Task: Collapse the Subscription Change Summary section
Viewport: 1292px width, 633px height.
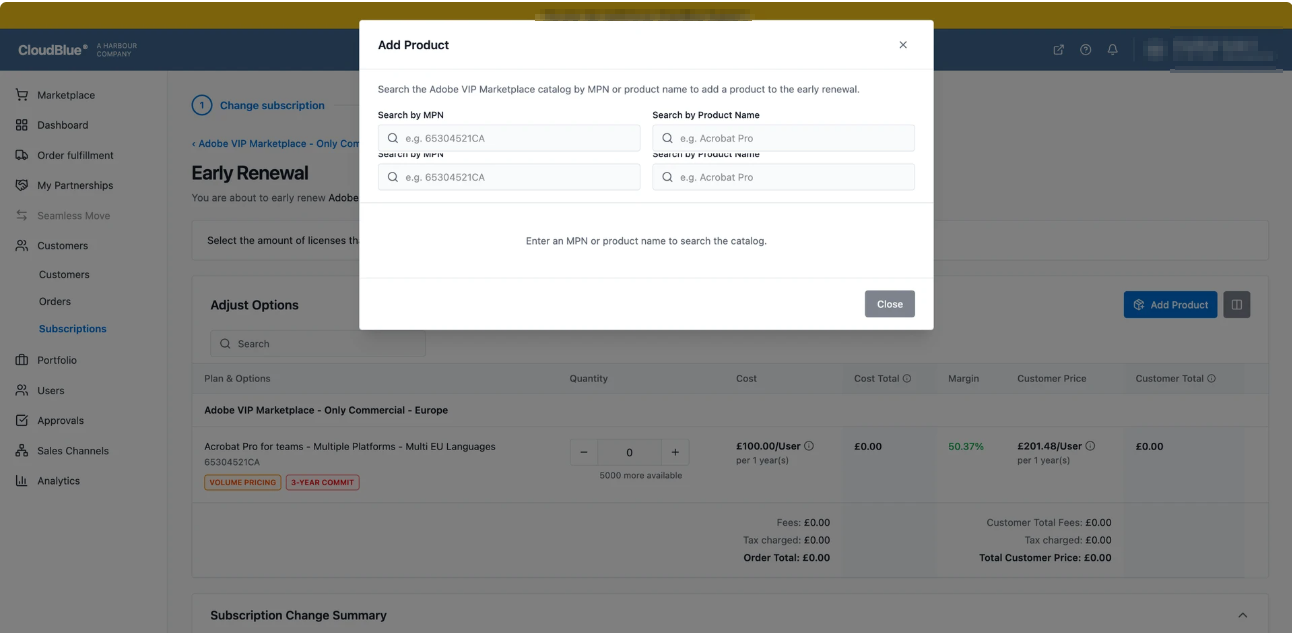Action: tap(1243, 615)
